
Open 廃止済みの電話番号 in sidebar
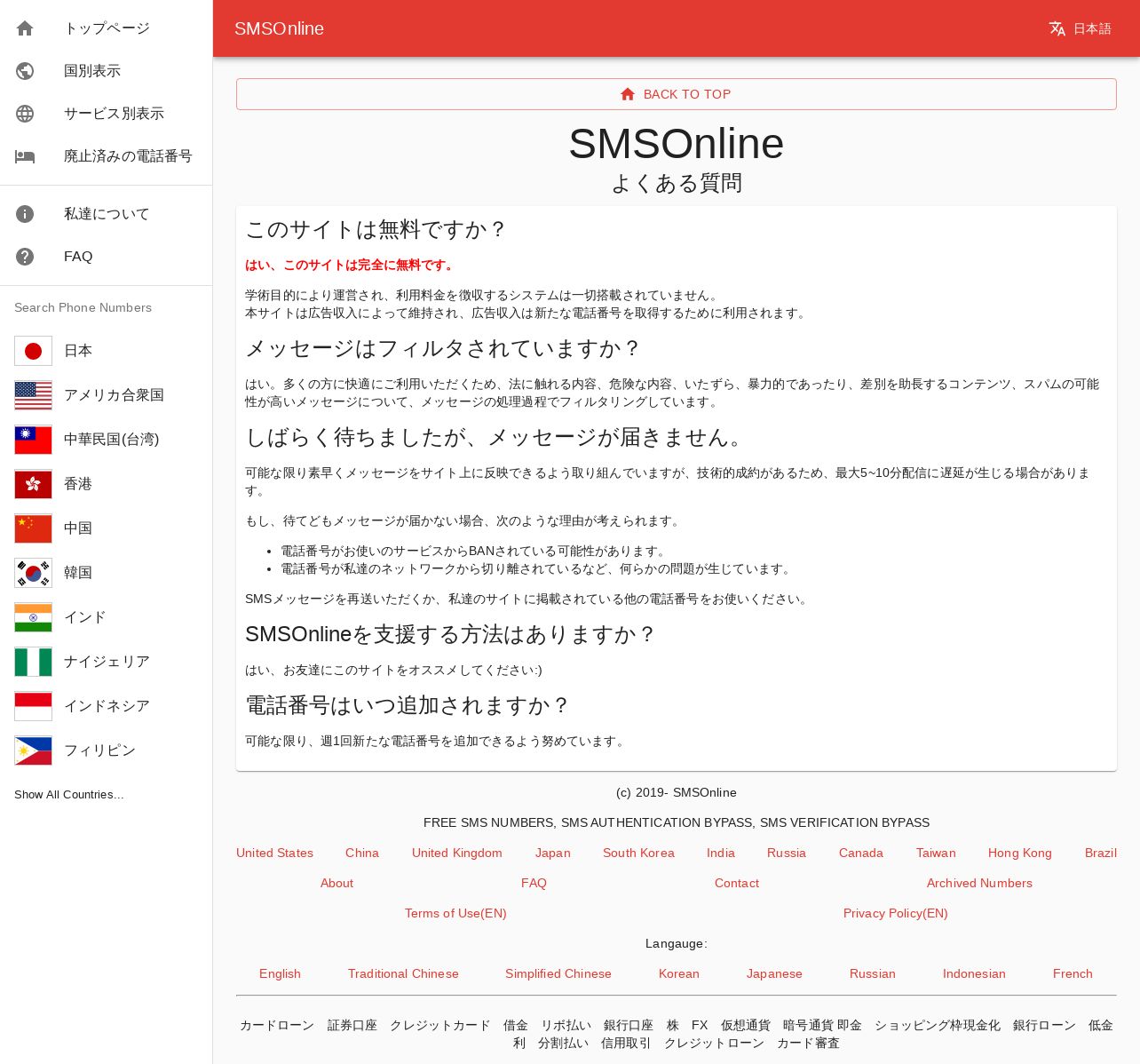click(106, 156)
